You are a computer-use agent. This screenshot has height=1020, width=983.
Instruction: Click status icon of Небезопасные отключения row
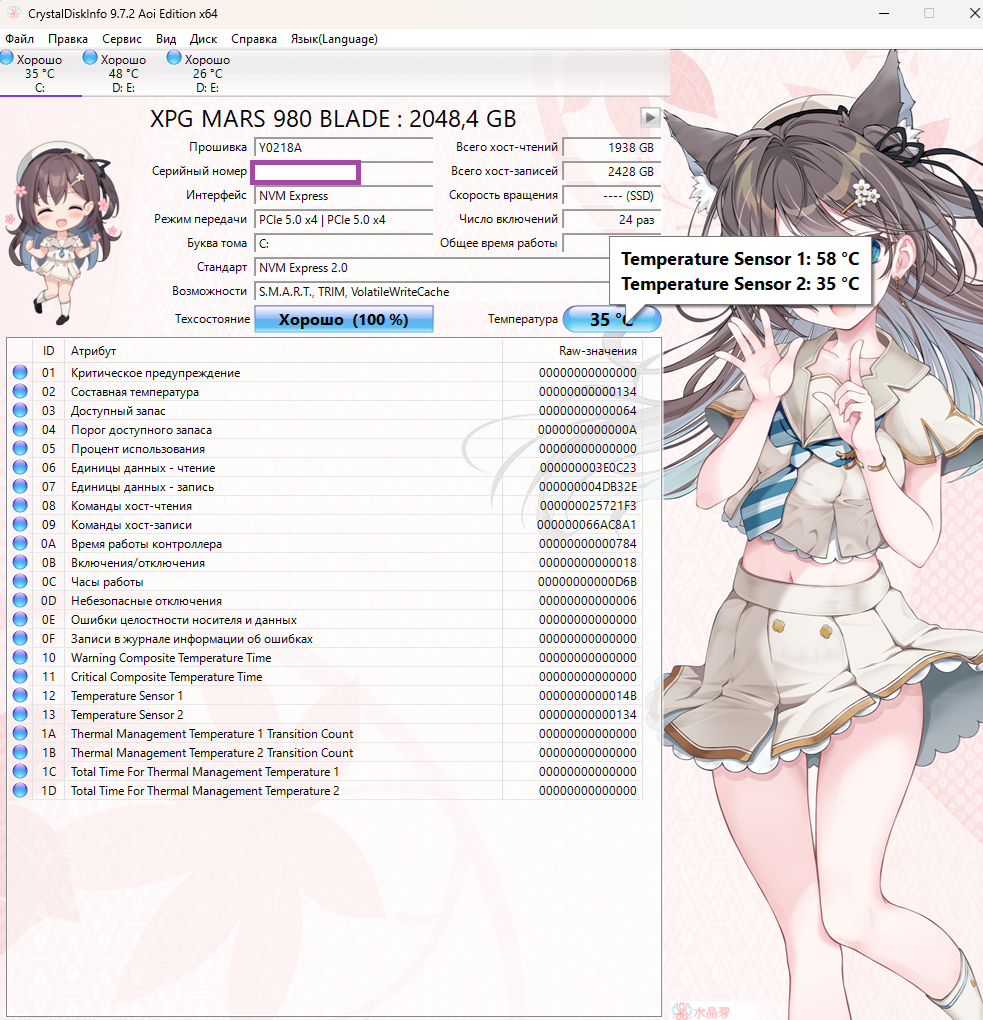point(20,600)
